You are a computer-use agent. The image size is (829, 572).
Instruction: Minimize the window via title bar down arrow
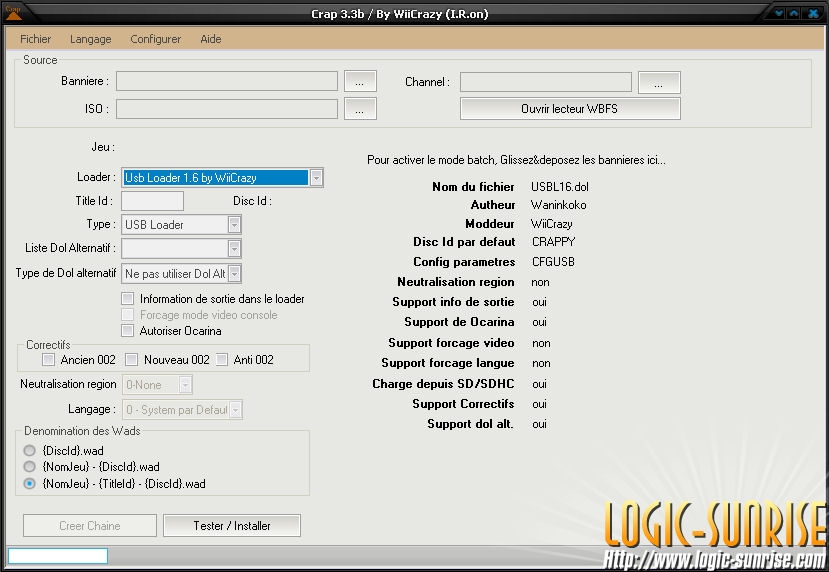click(779, 13)
